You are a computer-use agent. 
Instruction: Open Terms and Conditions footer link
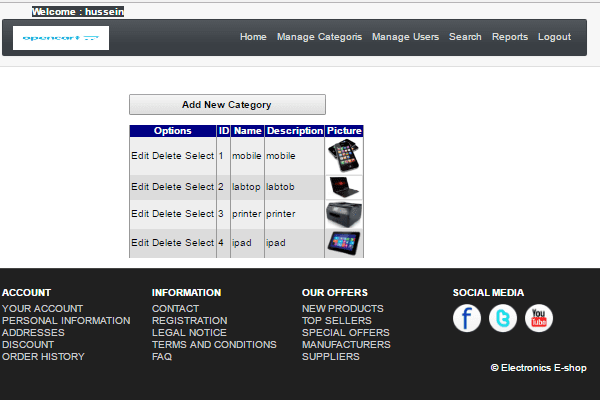click(x=214, y=345)
